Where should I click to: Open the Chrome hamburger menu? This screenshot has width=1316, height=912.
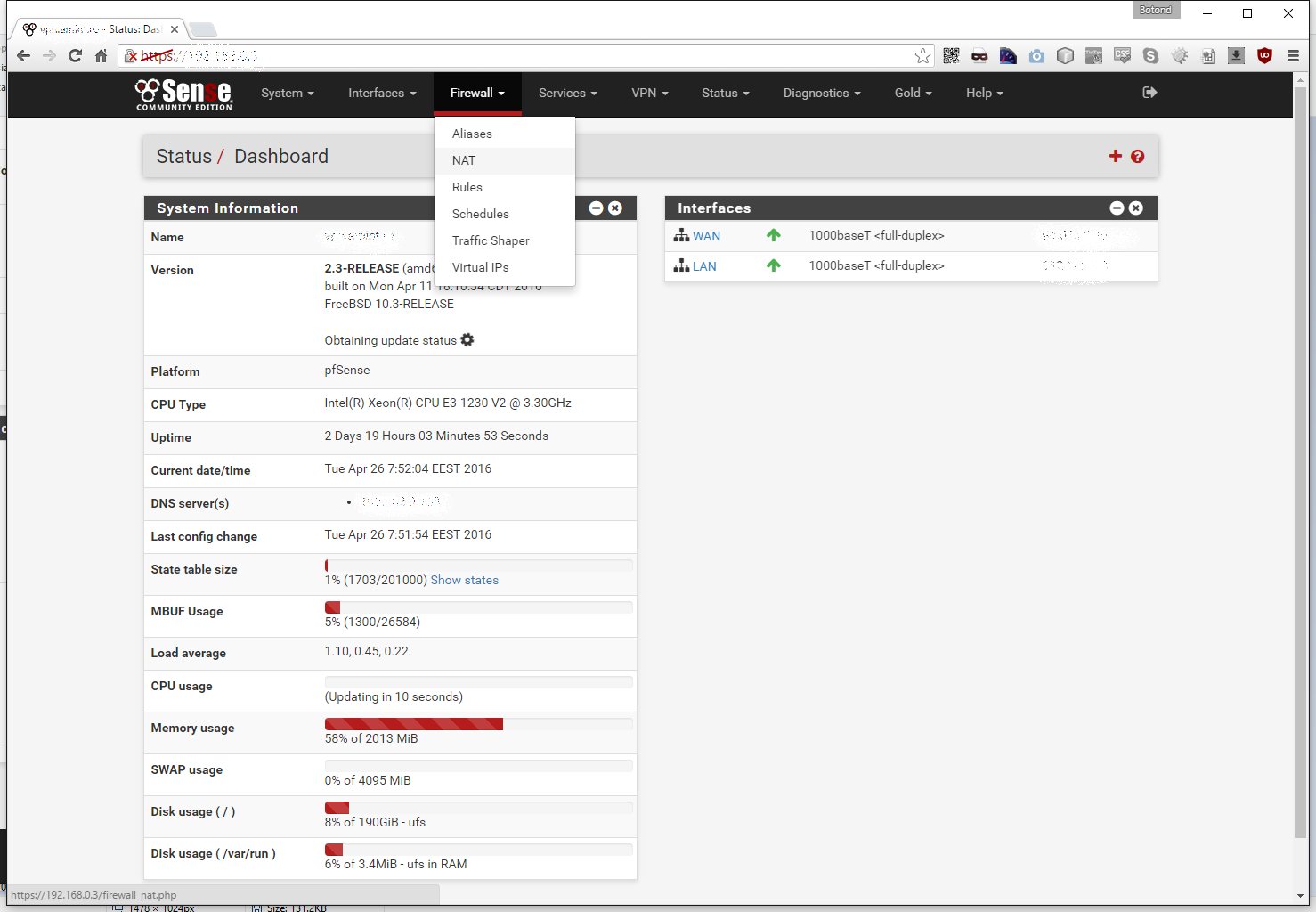click(x=1293, y=56)
